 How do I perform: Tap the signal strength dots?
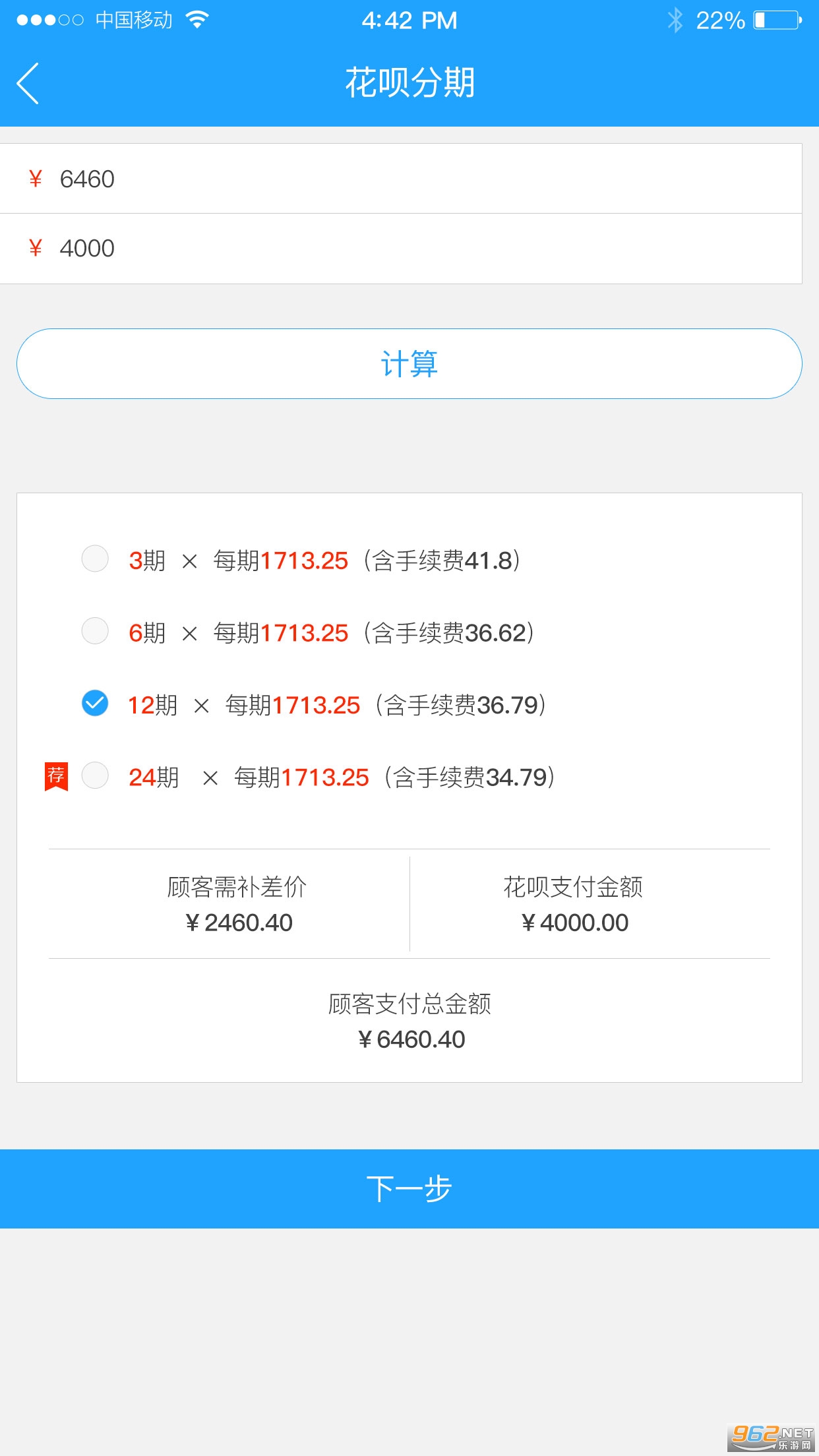tap(50, 20)
